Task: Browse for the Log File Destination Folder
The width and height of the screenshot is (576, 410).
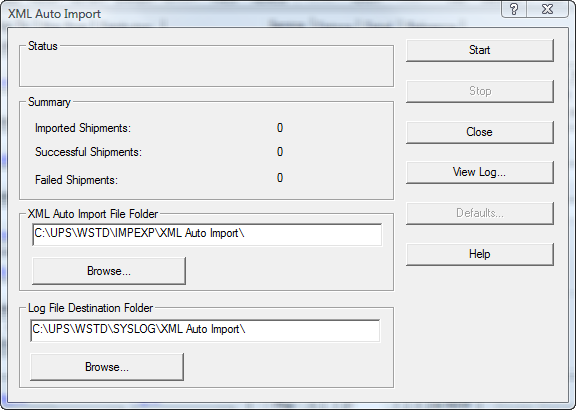Action: 107,367
